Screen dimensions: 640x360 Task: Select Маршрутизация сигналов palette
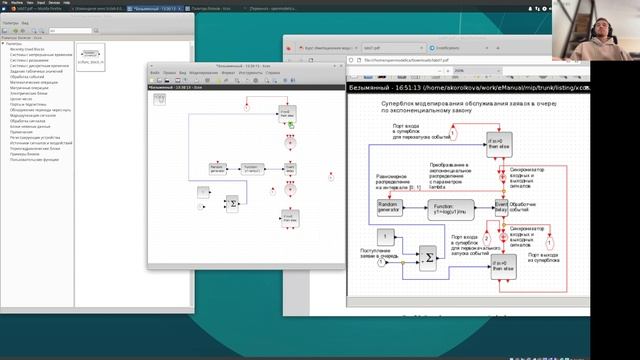tap(33, 116)
